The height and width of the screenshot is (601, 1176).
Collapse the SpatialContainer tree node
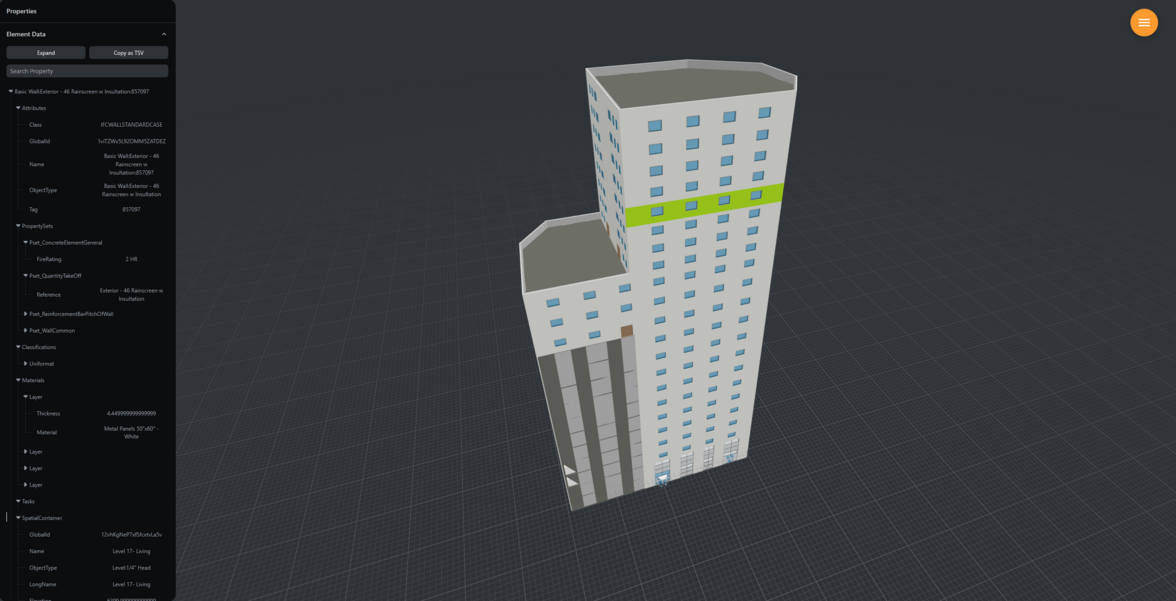point(18,518)
